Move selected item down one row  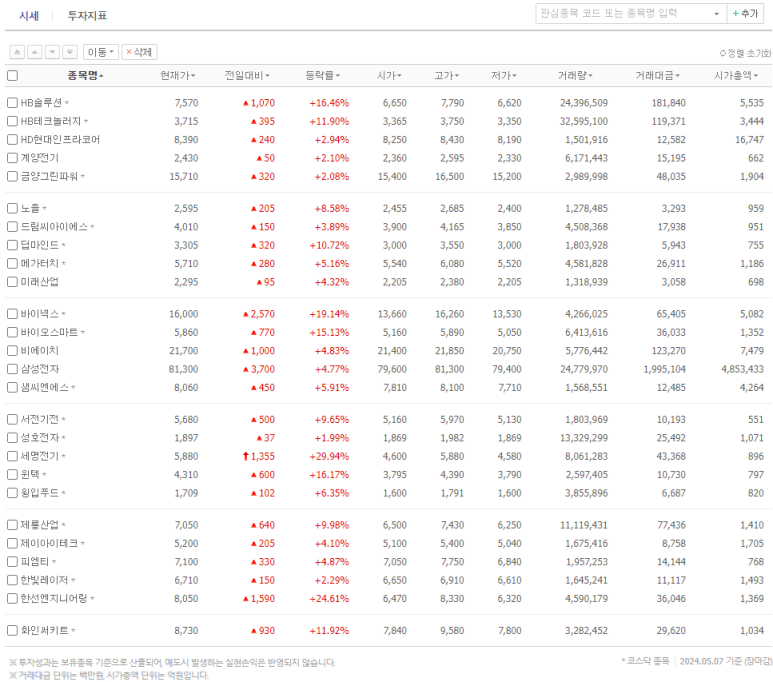tap(52, 52)
